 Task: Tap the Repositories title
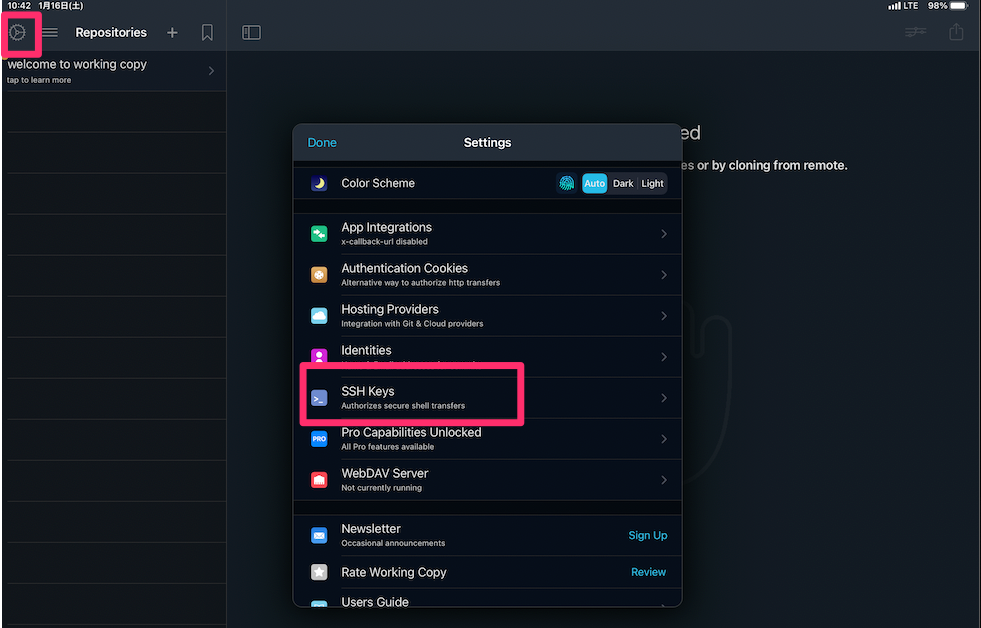tap(111, 33)
